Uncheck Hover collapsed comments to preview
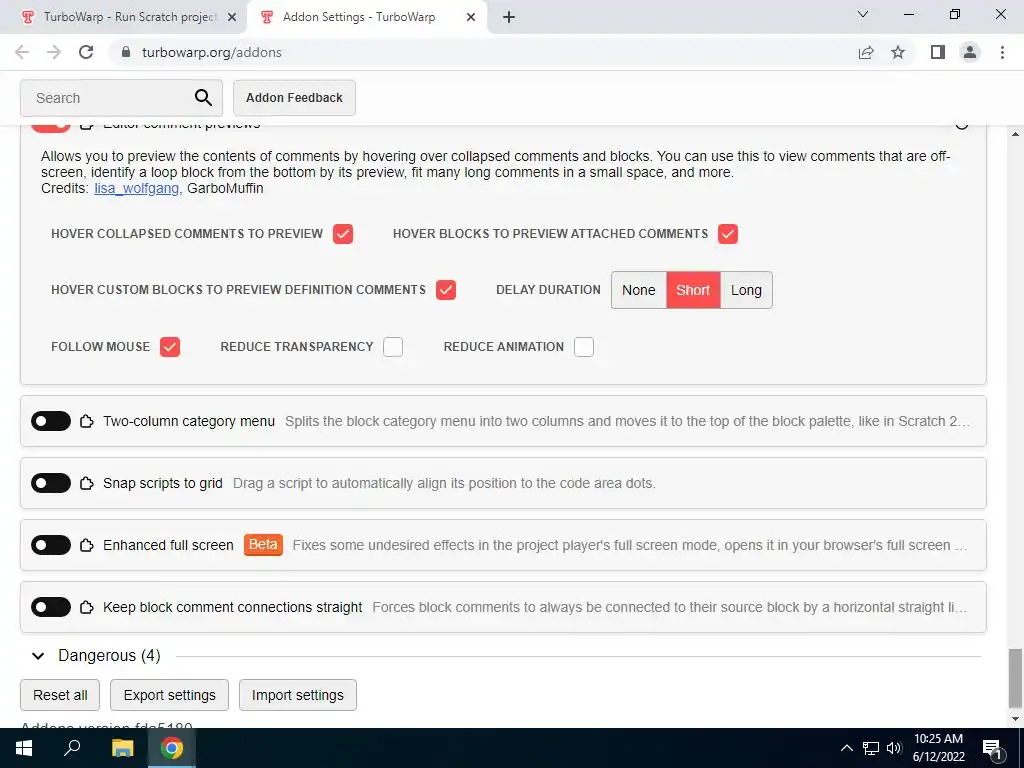The image size is (1024, 768). coord(343,234)
